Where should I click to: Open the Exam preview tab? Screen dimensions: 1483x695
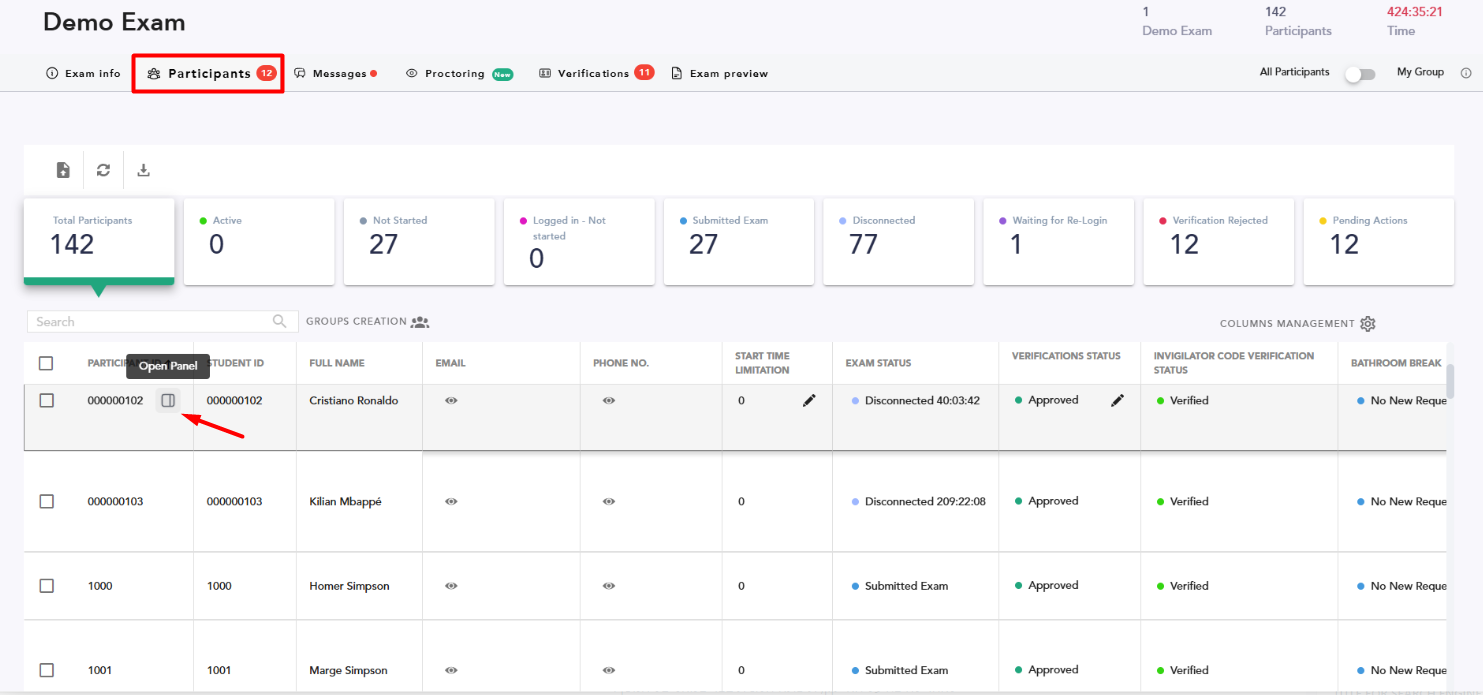tap(719, 74)
